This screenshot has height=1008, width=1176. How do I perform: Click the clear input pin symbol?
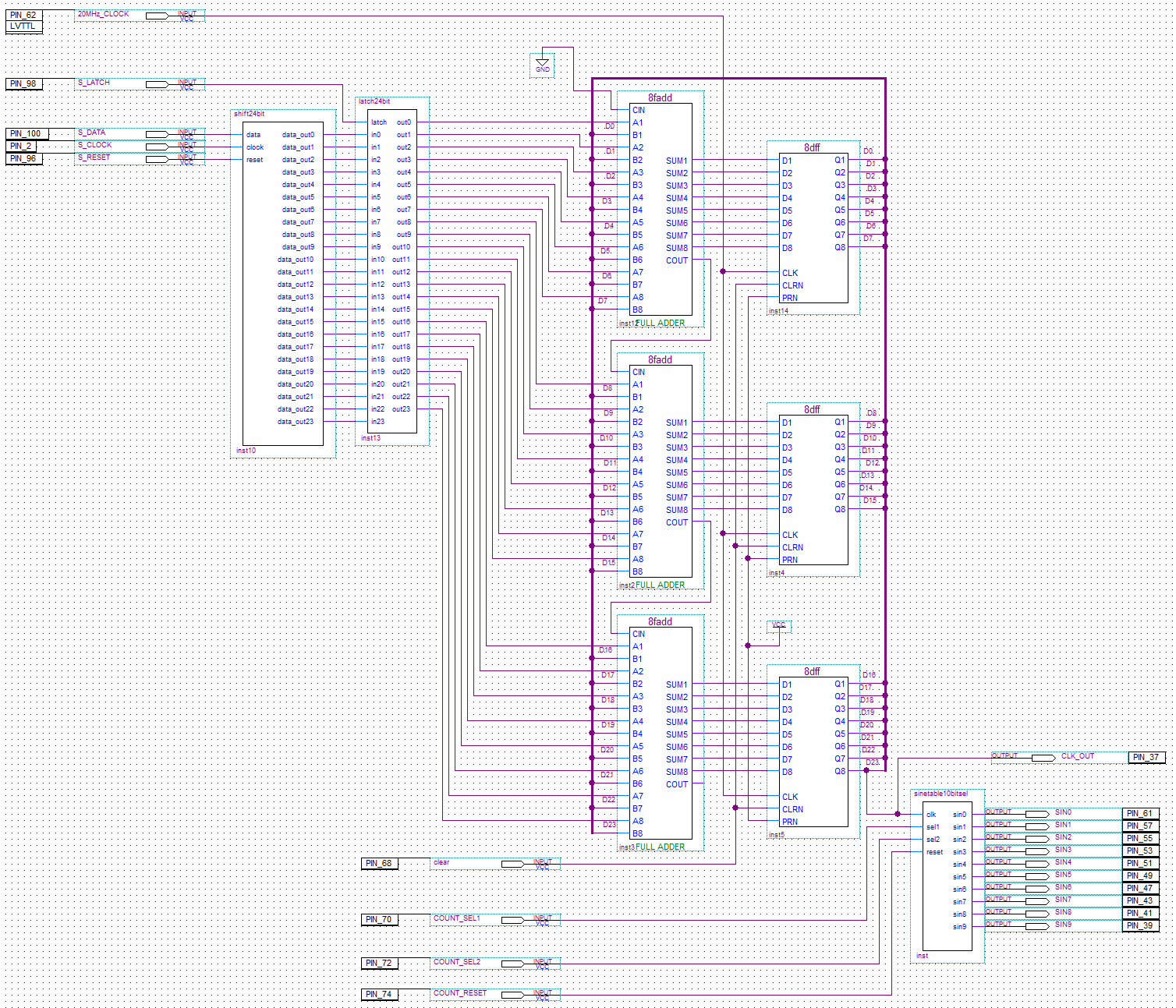click(512, 864)
